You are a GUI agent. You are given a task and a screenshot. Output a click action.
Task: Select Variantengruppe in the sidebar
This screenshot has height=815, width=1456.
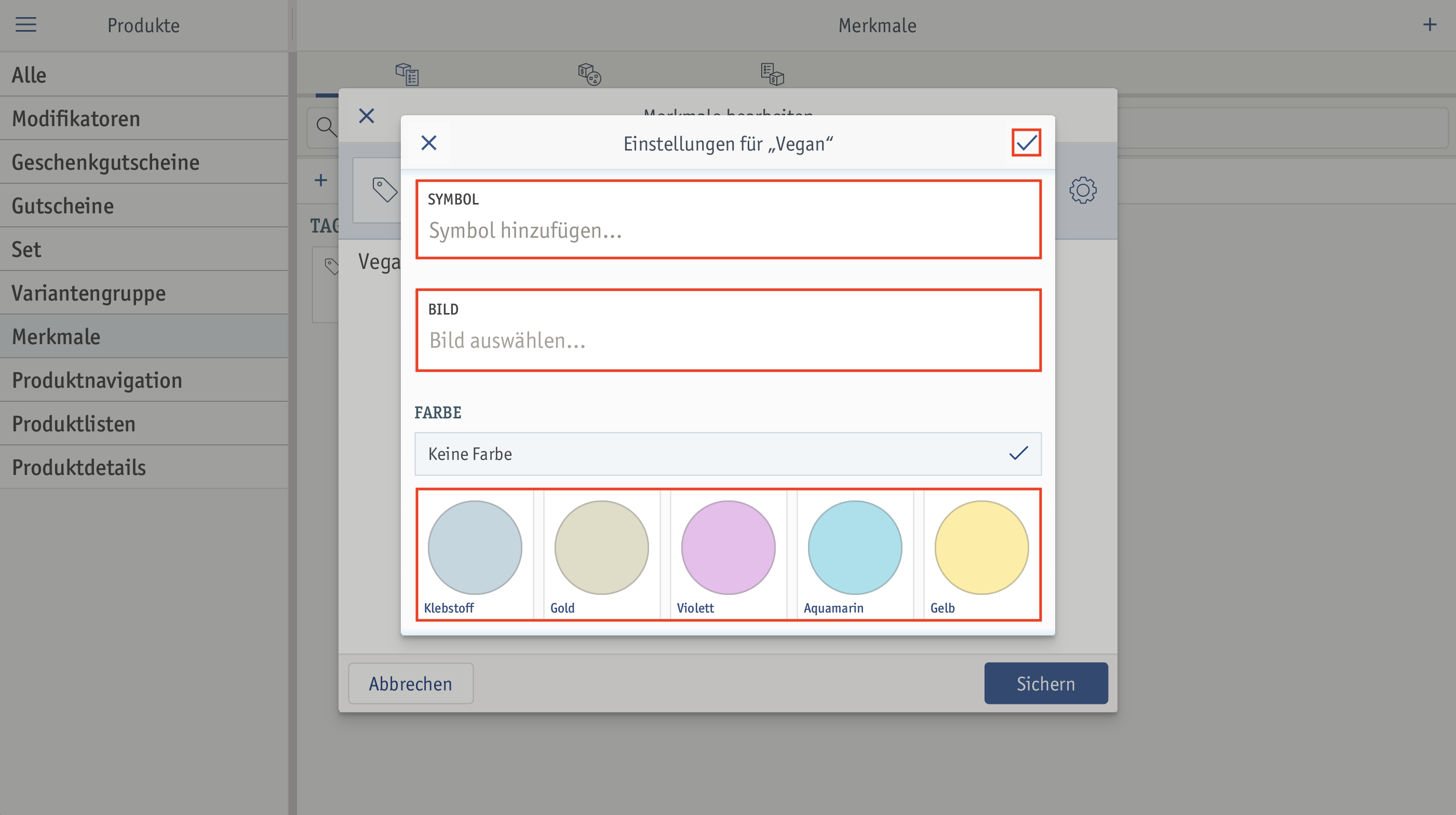(144, 293)
